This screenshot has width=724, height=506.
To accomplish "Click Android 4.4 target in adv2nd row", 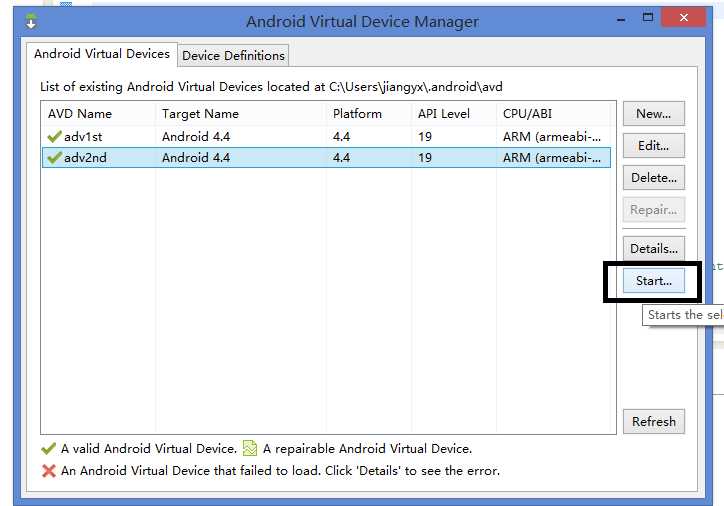I will coord(196,157).
